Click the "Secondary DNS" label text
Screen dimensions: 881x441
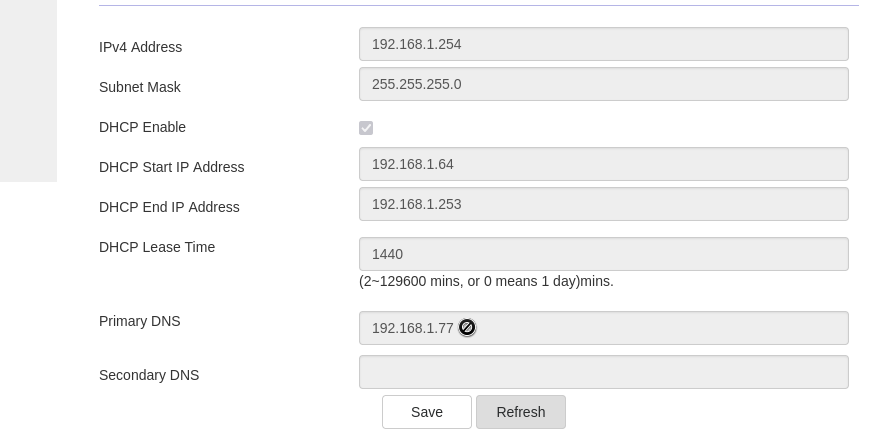[x=149, y=375]
